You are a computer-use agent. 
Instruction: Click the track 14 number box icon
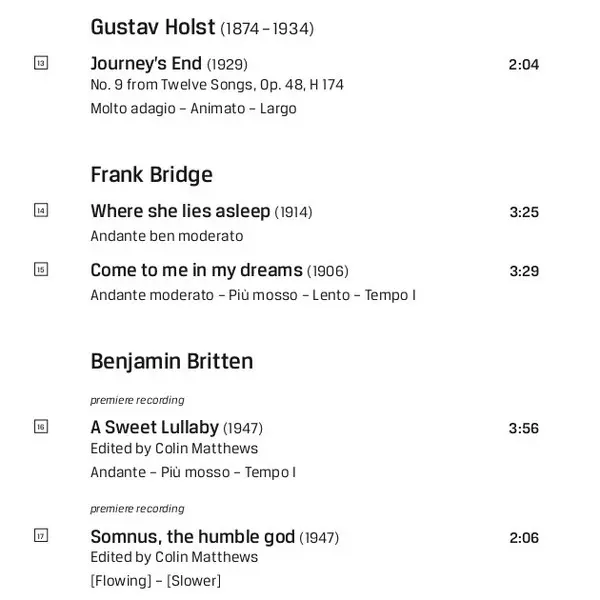41,210
